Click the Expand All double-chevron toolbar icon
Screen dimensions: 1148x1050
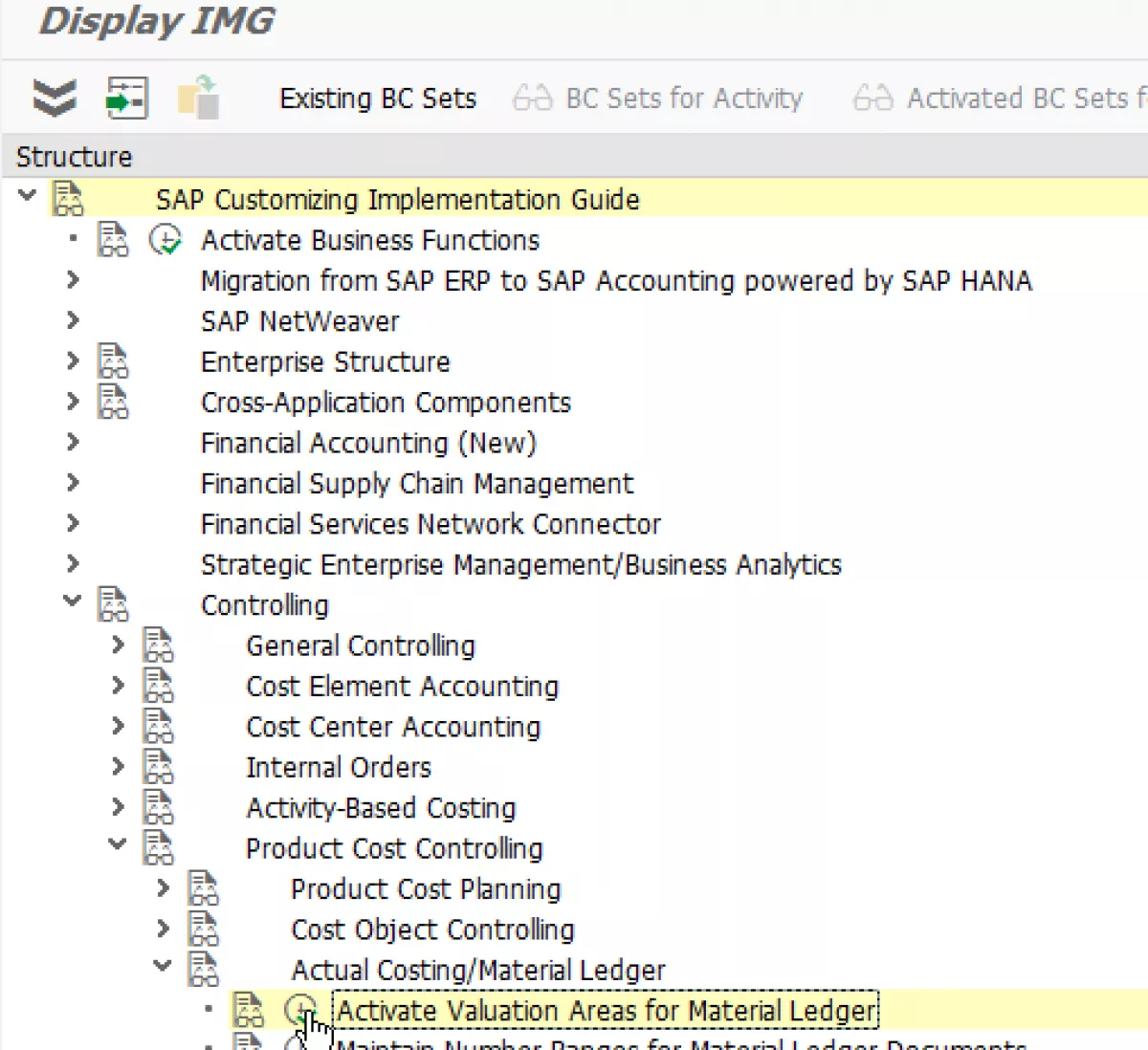click(x=55, y=98)
